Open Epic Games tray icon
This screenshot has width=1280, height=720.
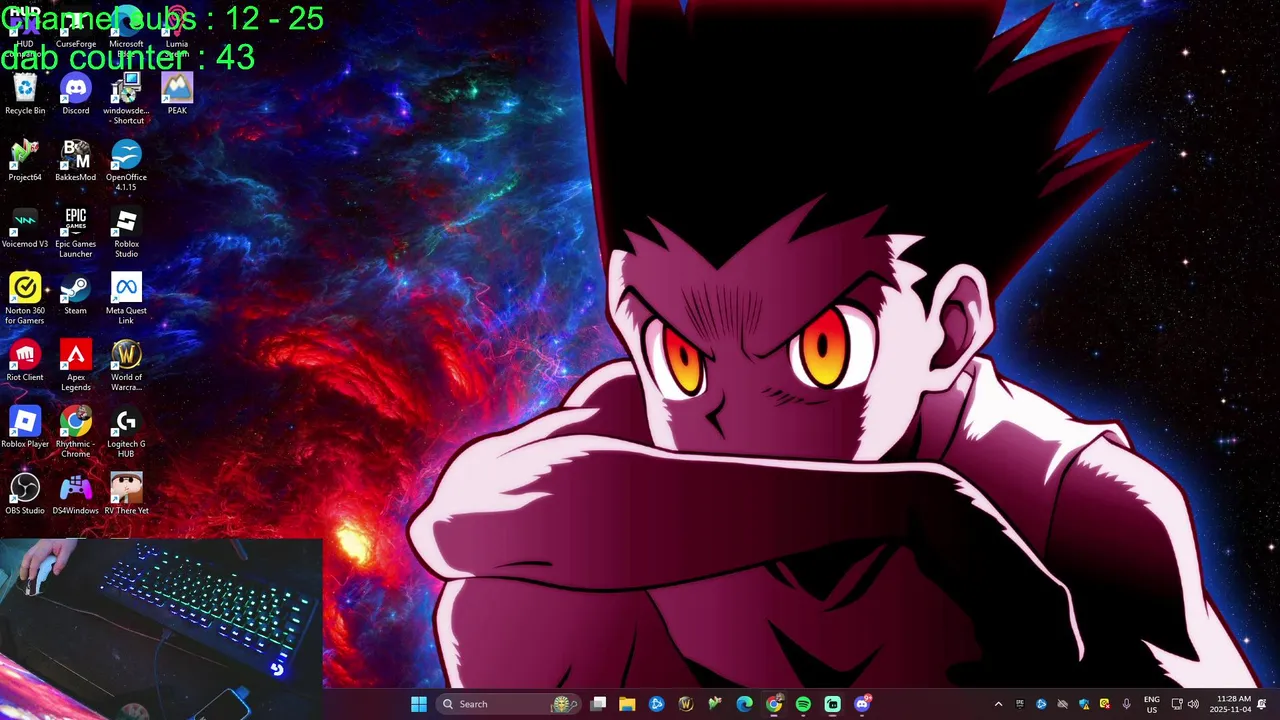1020,704
